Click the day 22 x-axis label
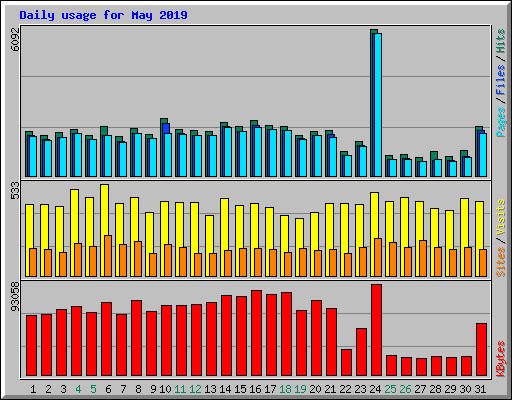The height and width of the screenshot is (400, 512). [345, 389]
